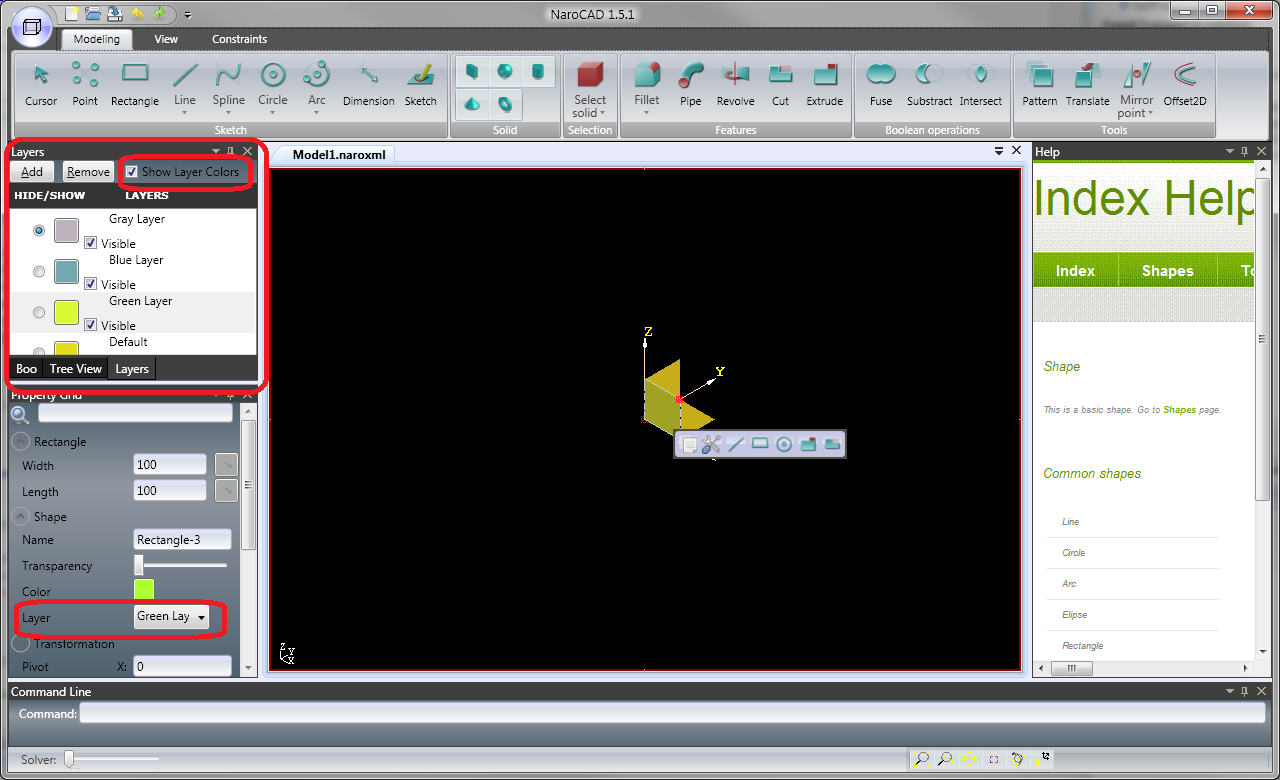Choose the Rectangle tool in the ribbon

tap(135, 84)
